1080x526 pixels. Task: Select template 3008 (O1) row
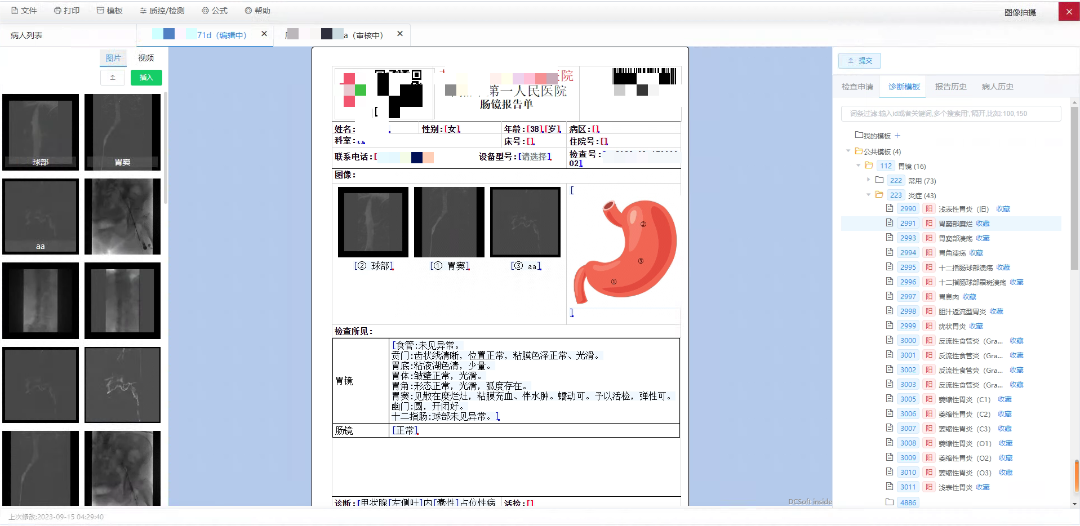point(951,443)
